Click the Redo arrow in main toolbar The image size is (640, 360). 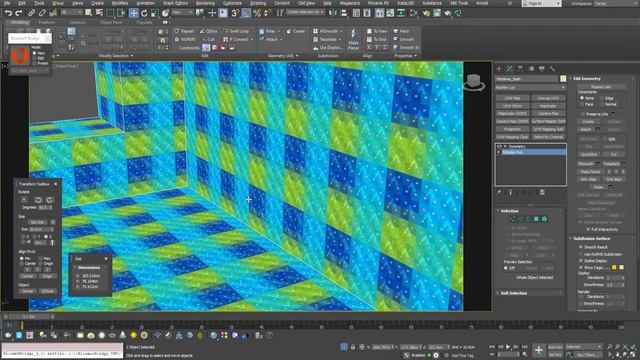[x=18, y=13]
